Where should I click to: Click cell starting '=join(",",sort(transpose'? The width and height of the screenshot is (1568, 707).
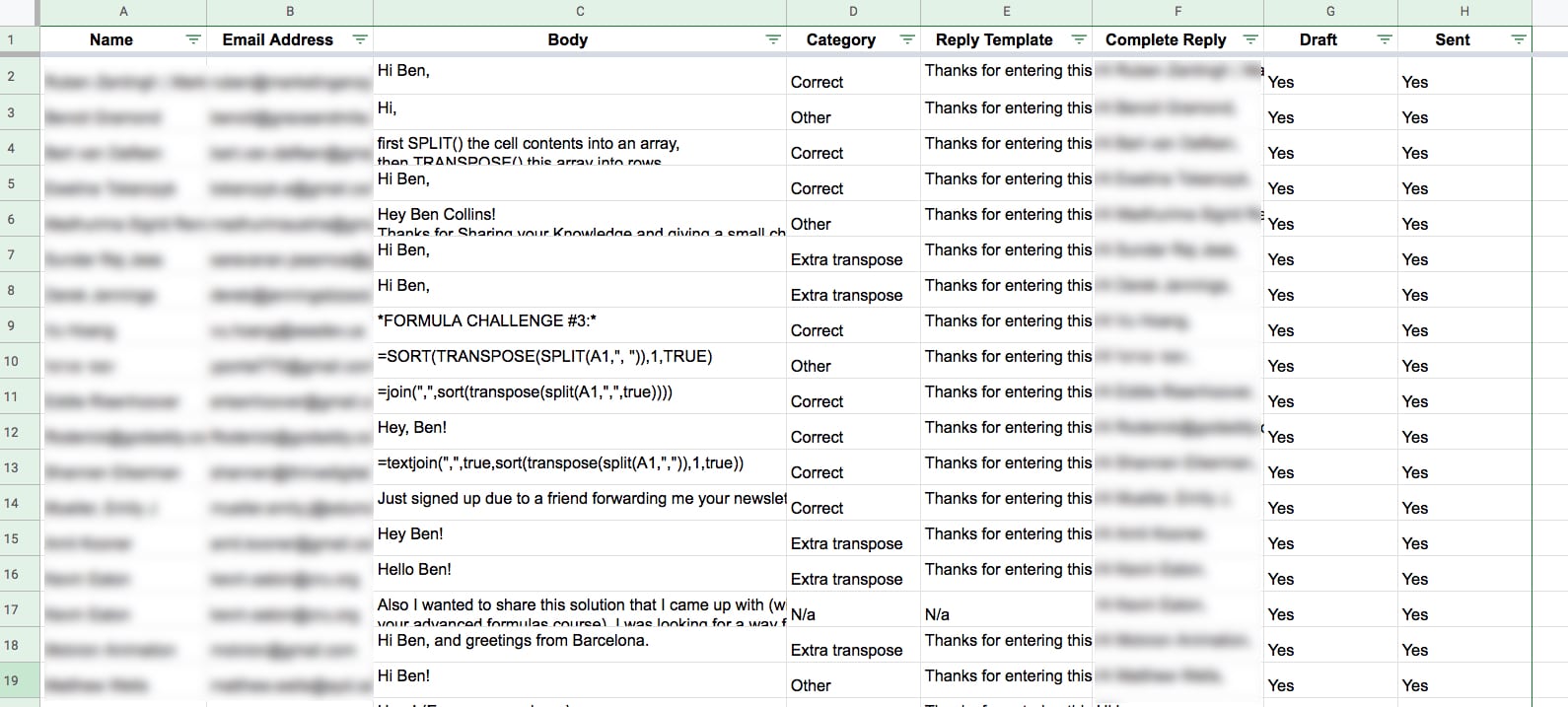click(x=580, y=396)
